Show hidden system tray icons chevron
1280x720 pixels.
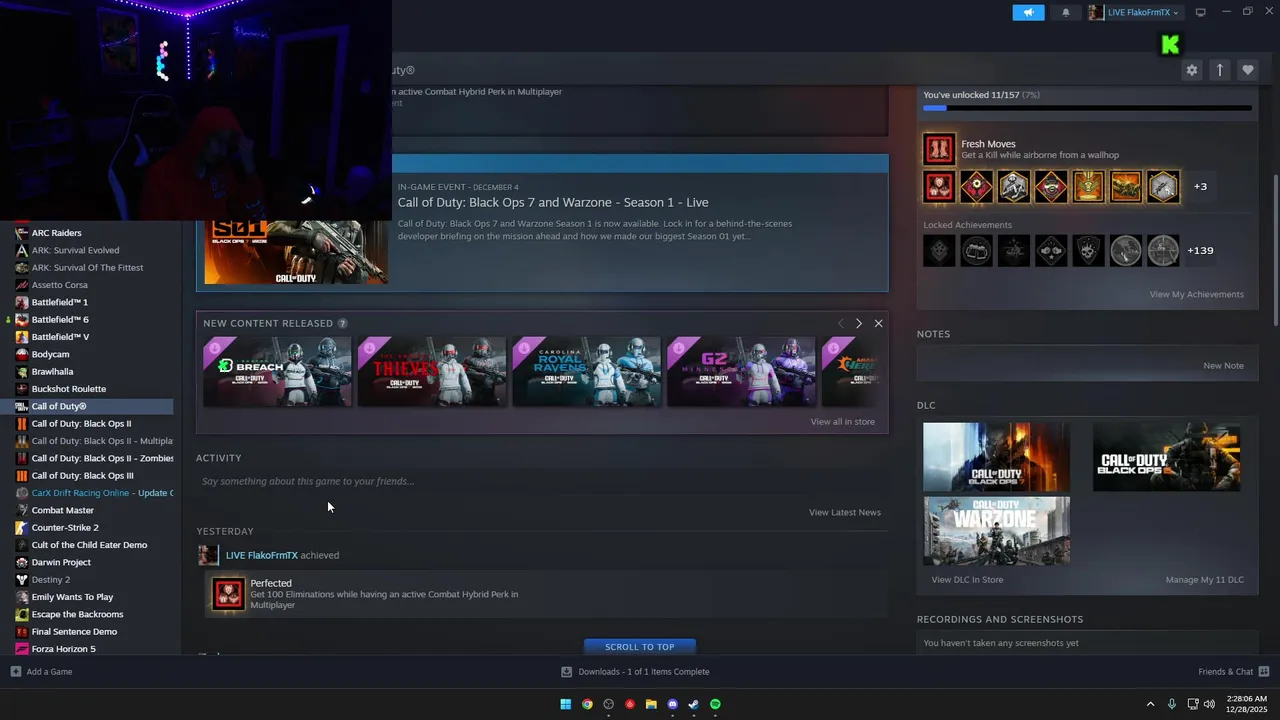pos(1150,704)
